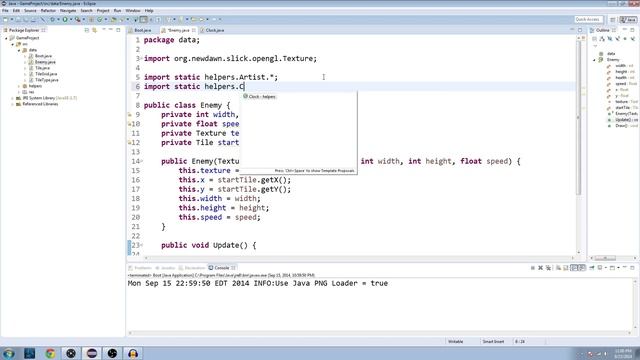Open Chrome from the Windows taskbar
The height and width of the screenshot is (360, 640).
coord(51,353)
